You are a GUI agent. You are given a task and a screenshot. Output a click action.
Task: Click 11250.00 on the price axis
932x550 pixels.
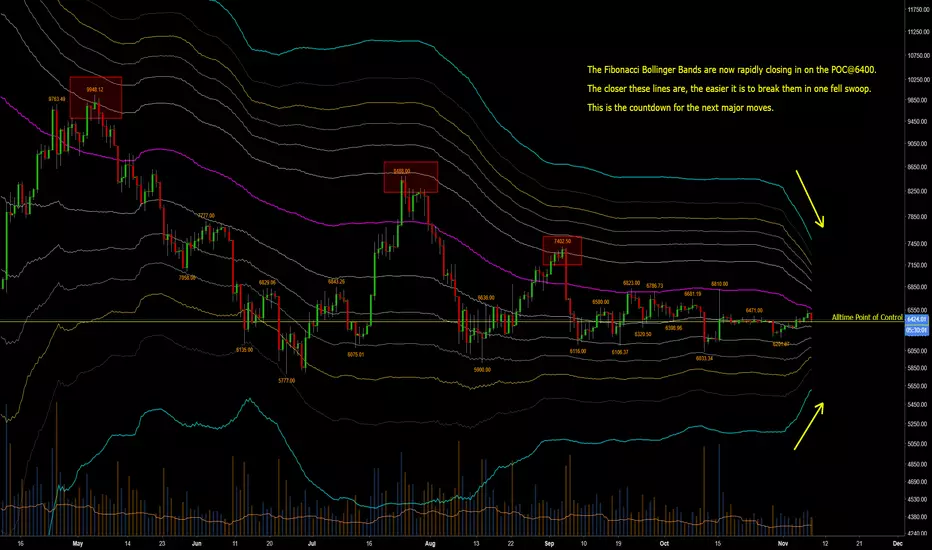point(918,33)
